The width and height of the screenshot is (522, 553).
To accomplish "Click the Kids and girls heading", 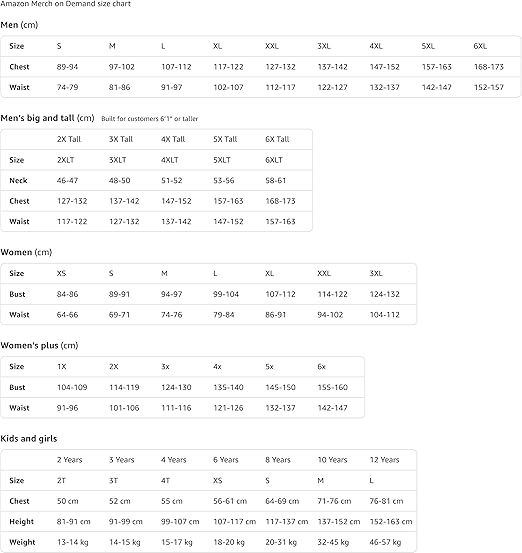I will (x=29, y=439).
